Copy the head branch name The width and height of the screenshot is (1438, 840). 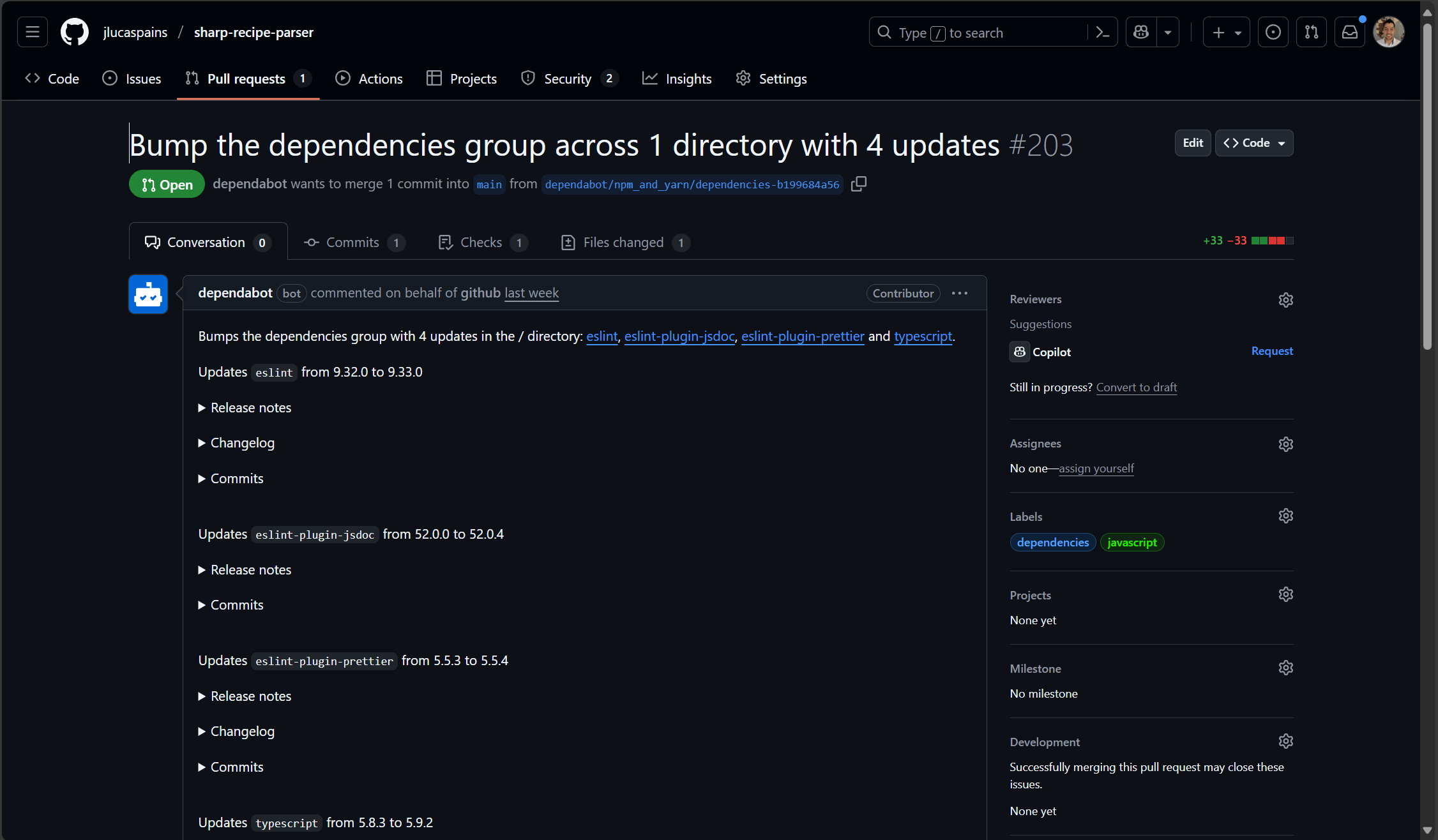click(859, 184)
